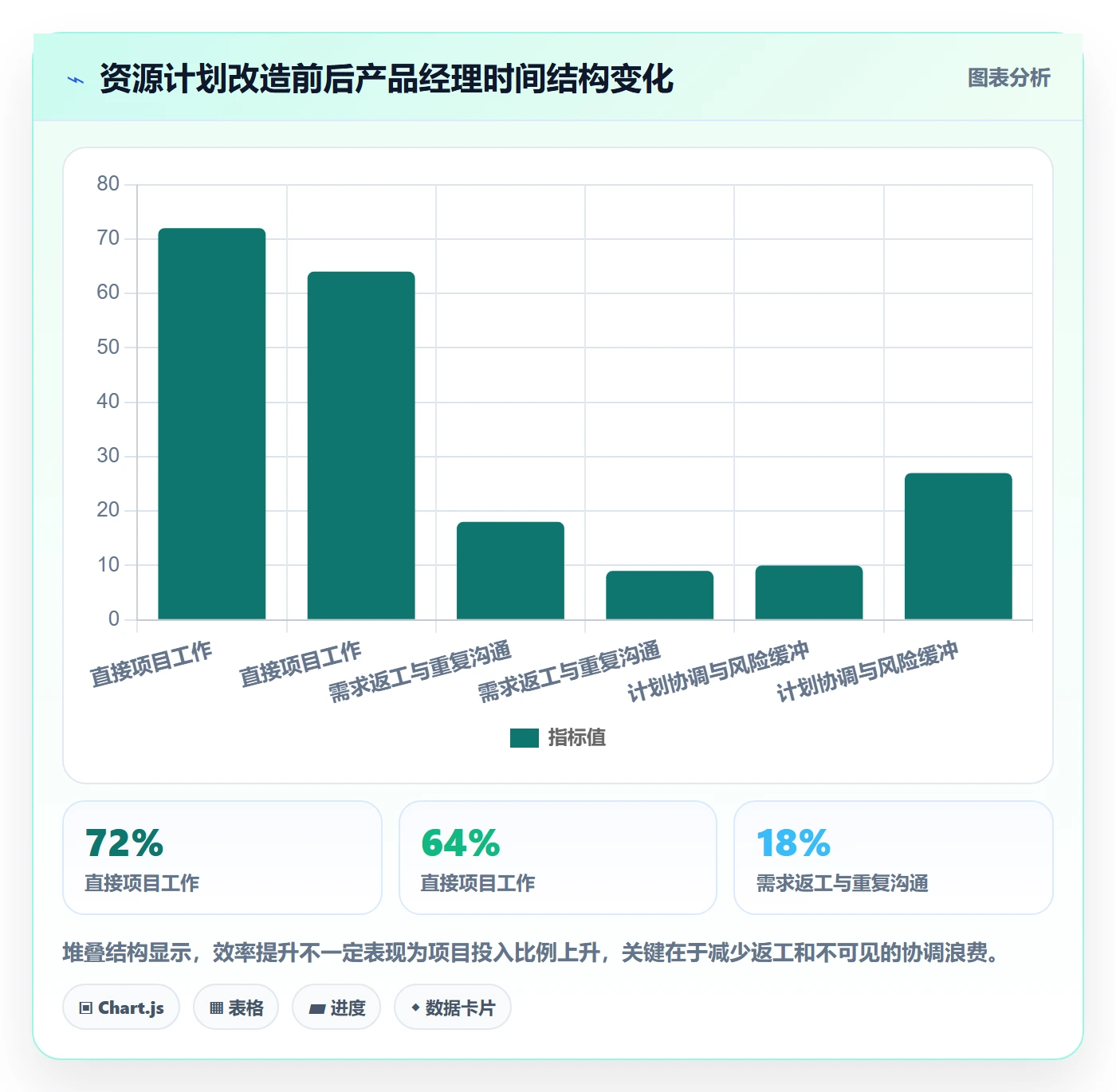Open the 18% 需求返工与重复沟通 data card
Image resolution: width=1116 pixels, height=1092 pixels.
pyautogui.click(x=894, y=858)
